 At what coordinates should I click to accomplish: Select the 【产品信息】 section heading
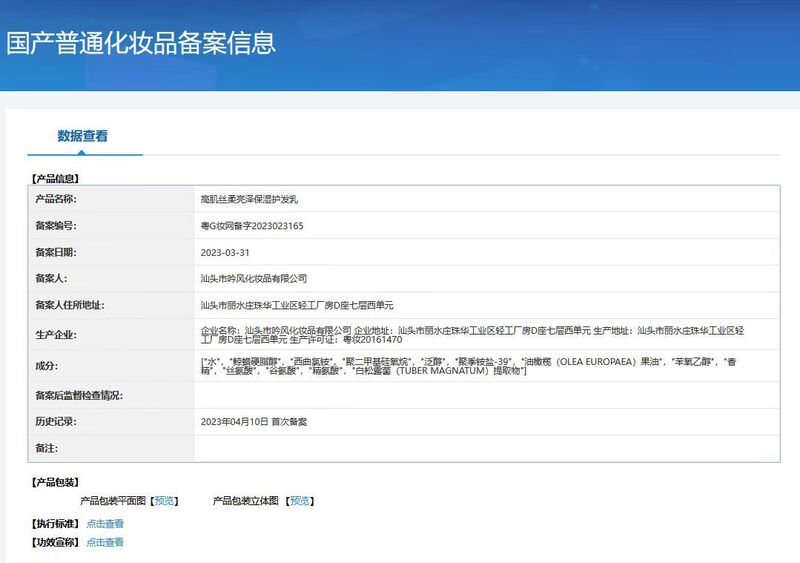click(55, 179)
